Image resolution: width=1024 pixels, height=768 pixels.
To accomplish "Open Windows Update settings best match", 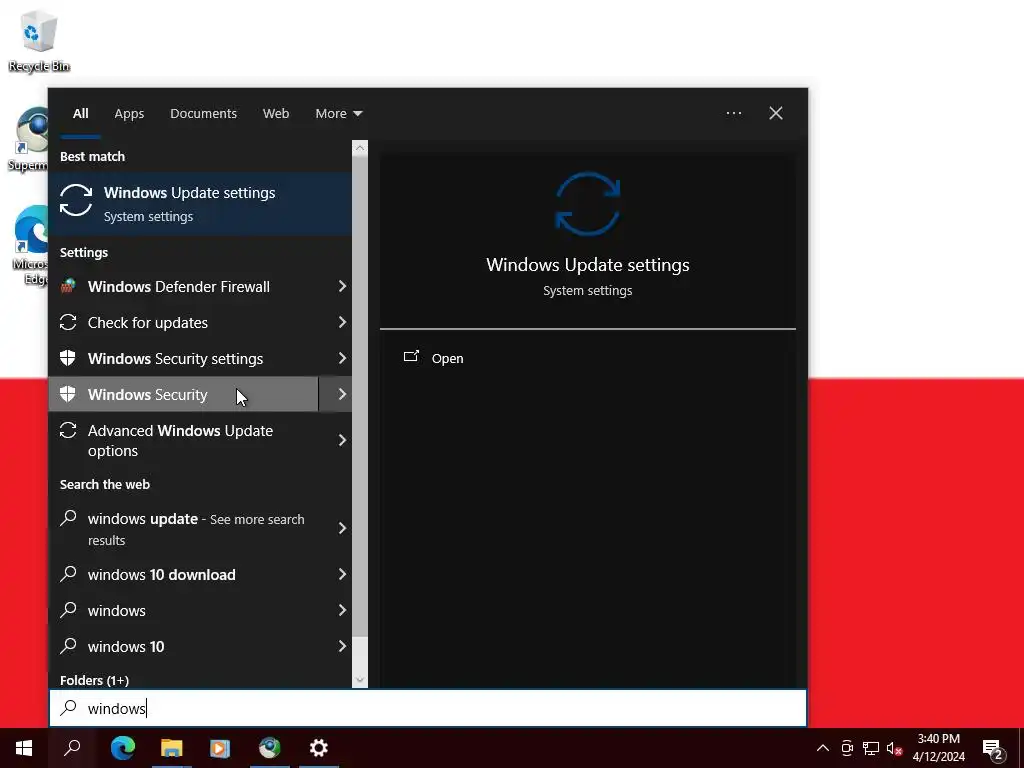I will [x=200, y=204].
